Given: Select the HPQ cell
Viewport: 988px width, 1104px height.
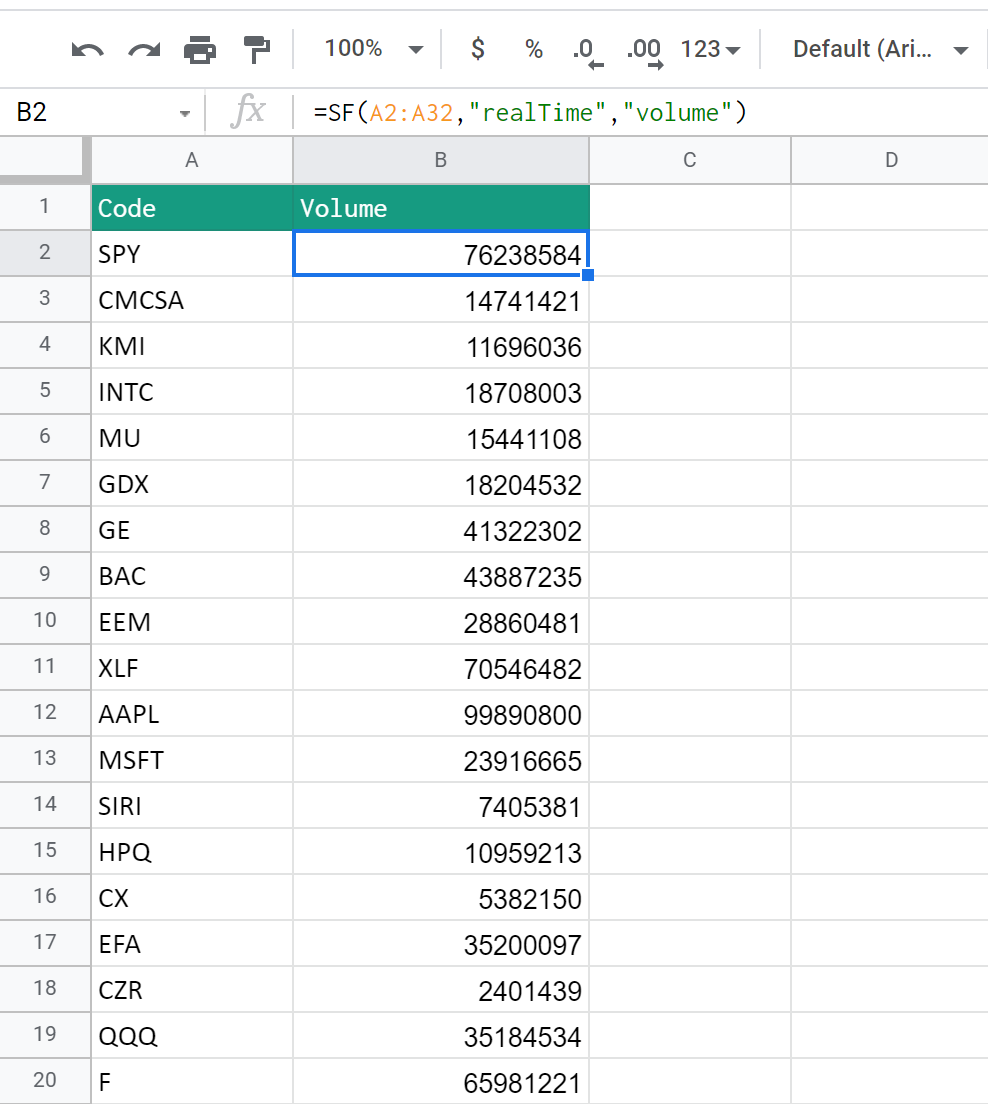Looking at the screenshot, I should click(x=192, y=851).
